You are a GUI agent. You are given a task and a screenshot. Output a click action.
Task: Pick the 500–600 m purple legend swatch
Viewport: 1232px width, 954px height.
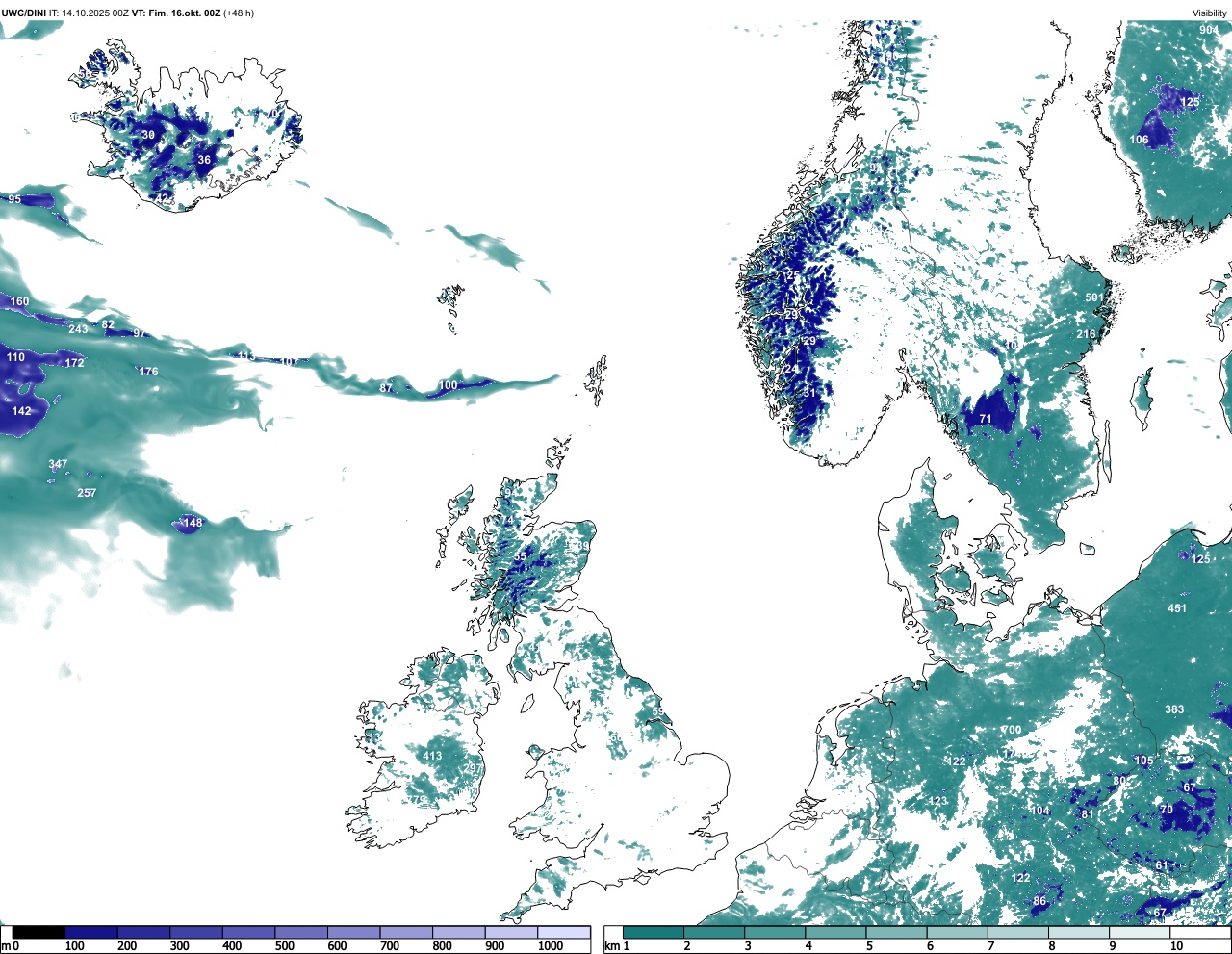pyautogui.click(x=301, y=933)
